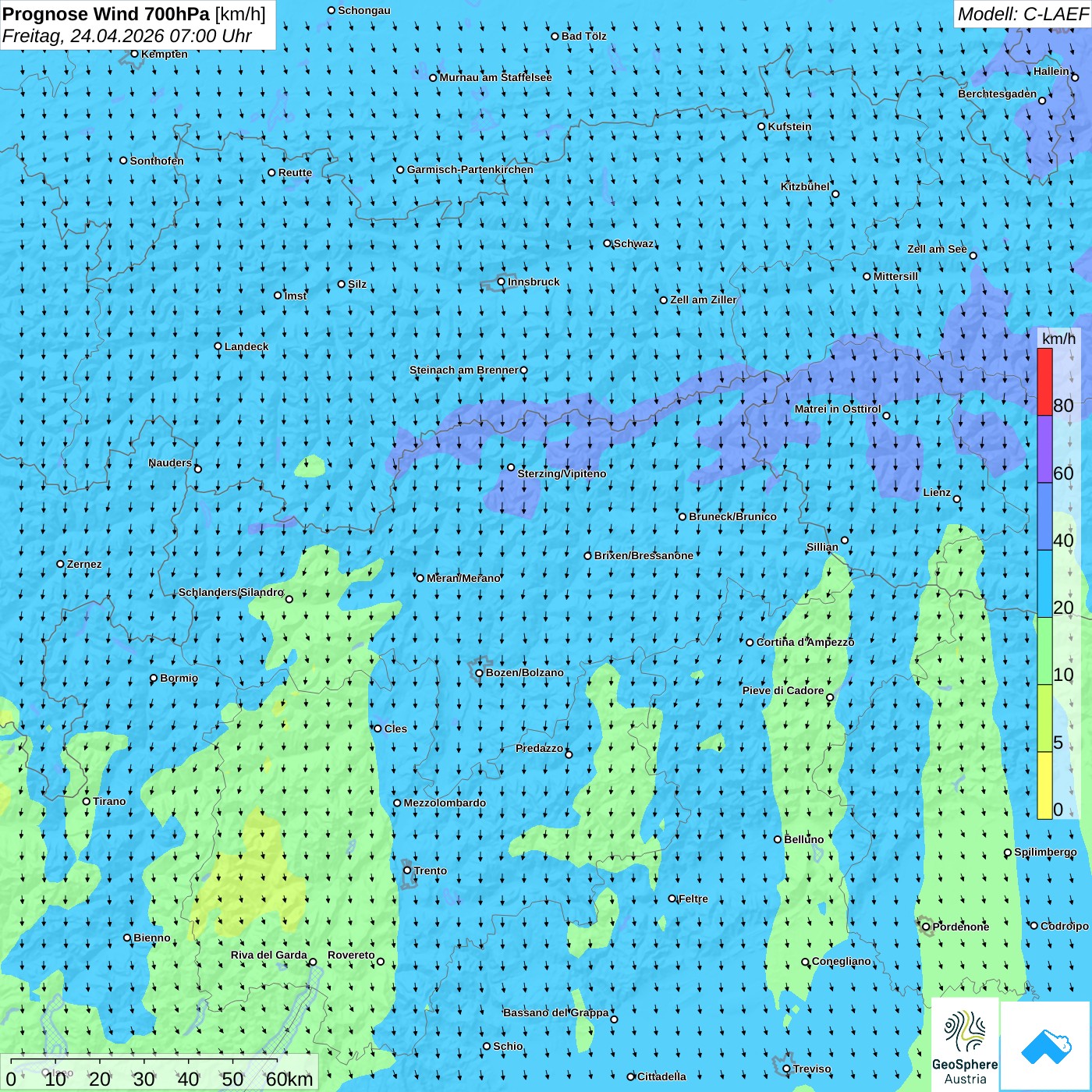Click the Bassano del Grappa label
Viewport: 1092px width, 1092px height.
[x=555, y=1012]
